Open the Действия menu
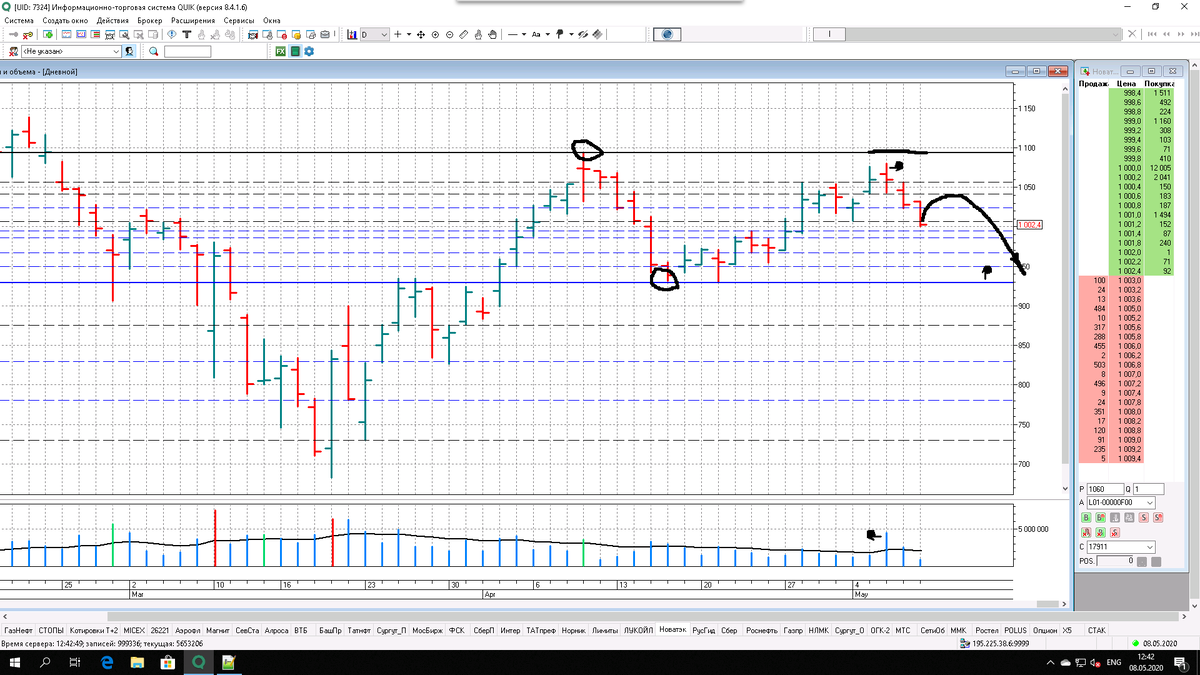Image resolution: width=1200 pixels, height=675 pixels. 112,20
